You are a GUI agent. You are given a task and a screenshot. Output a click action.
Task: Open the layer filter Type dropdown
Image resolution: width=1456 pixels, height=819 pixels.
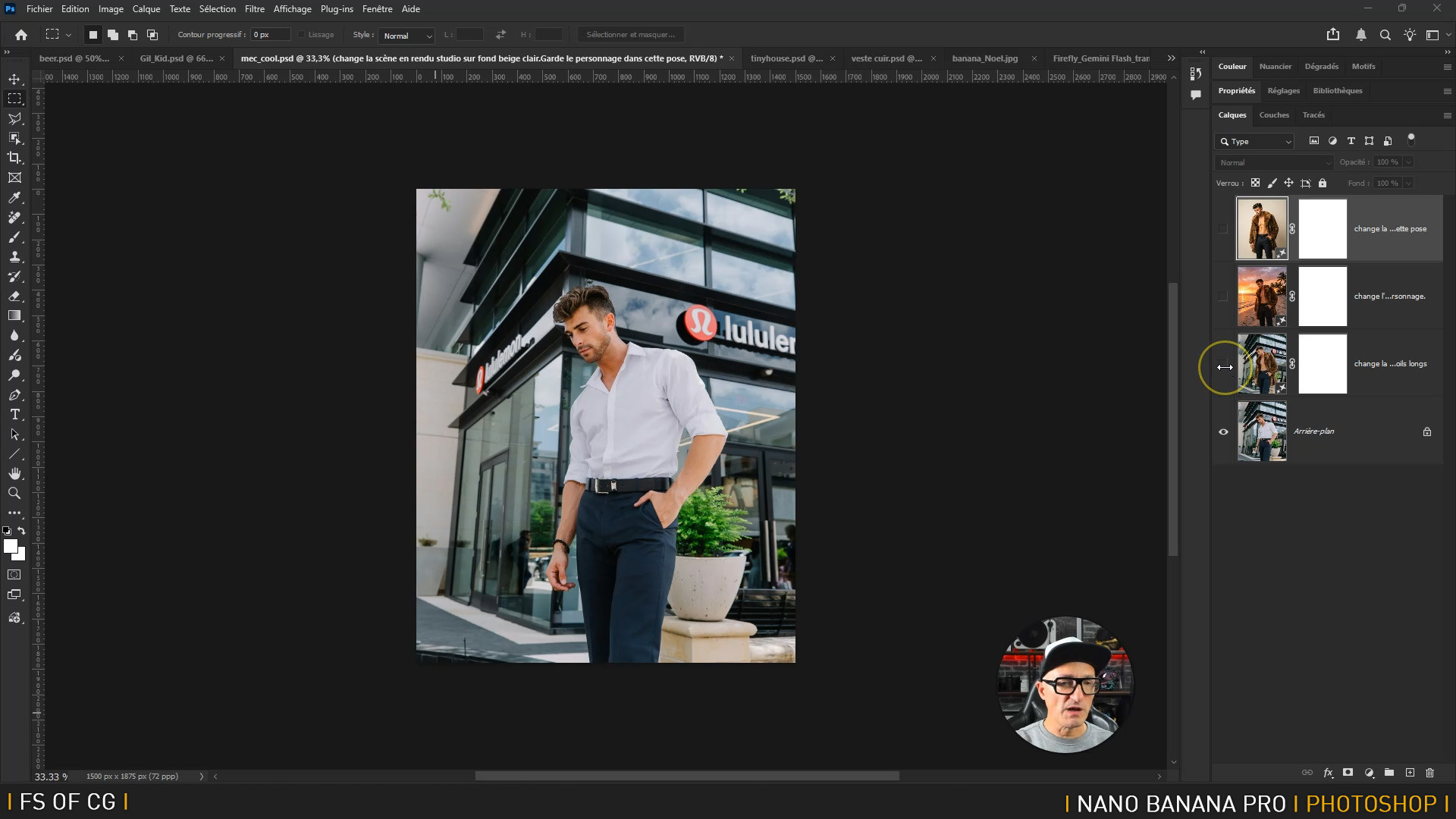[1255, 142]
